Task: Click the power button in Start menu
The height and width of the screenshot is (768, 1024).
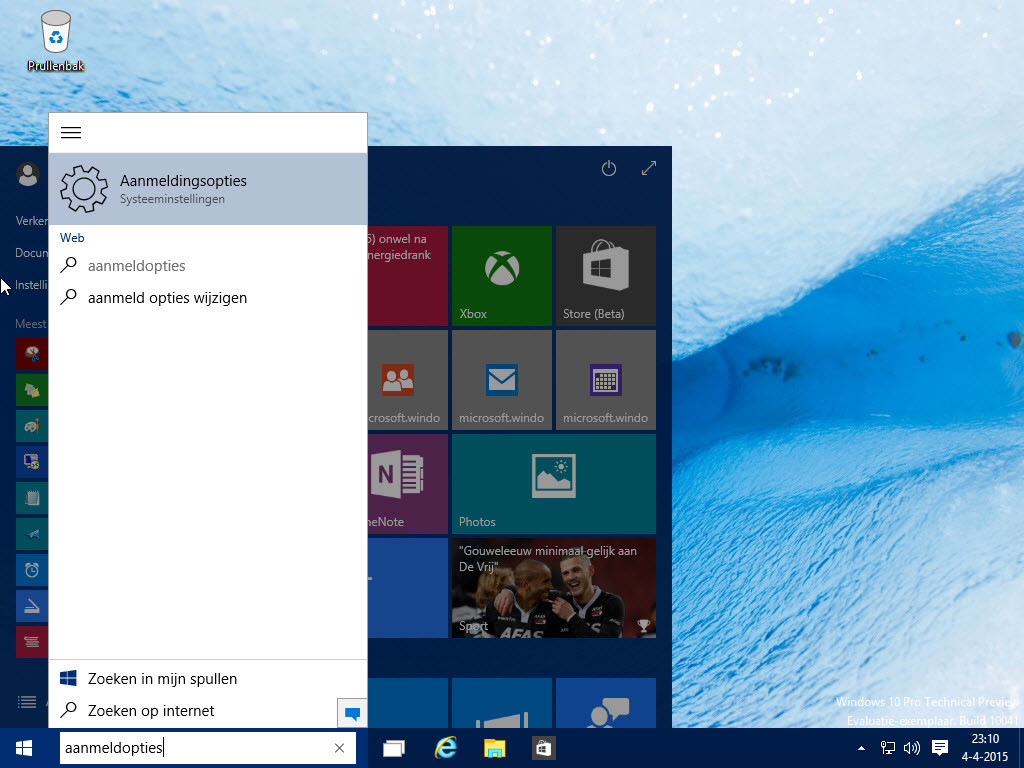Action: 609,168
